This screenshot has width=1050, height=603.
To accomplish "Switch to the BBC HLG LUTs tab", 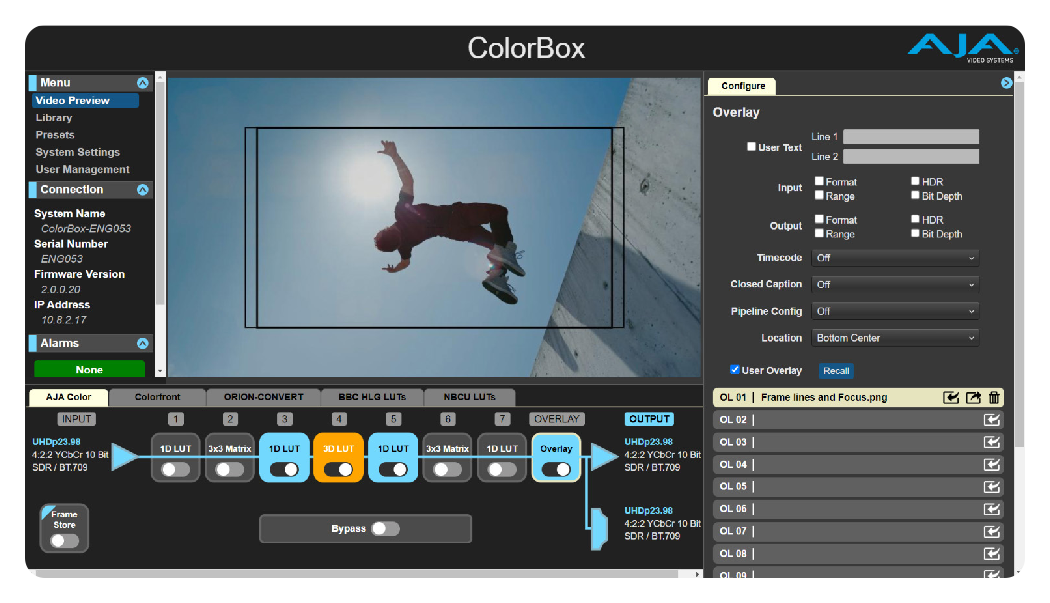I will coord(372,397).
